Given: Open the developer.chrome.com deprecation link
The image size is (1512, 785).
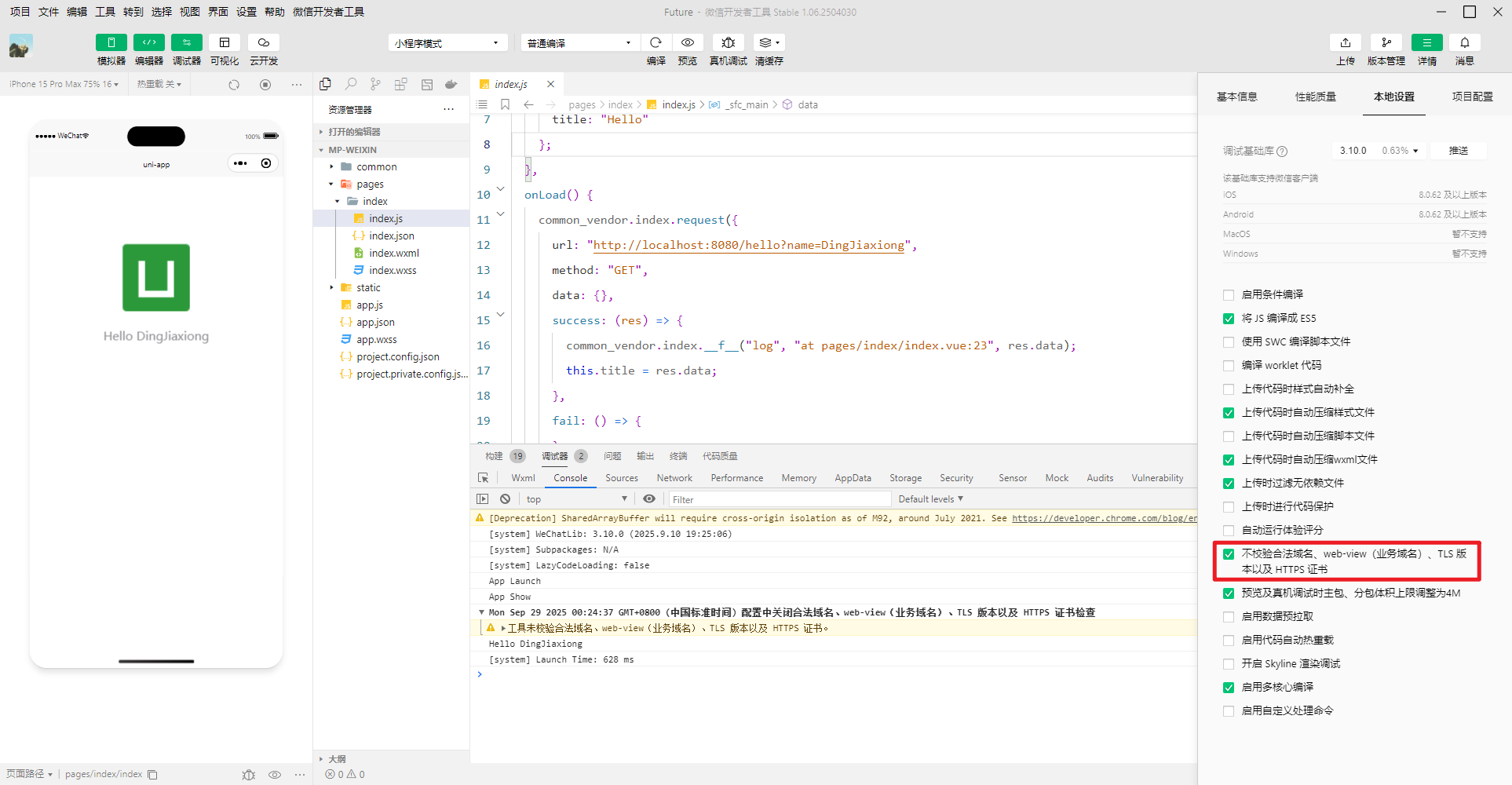Looking at the screenshot, I should click(1105, 518).
